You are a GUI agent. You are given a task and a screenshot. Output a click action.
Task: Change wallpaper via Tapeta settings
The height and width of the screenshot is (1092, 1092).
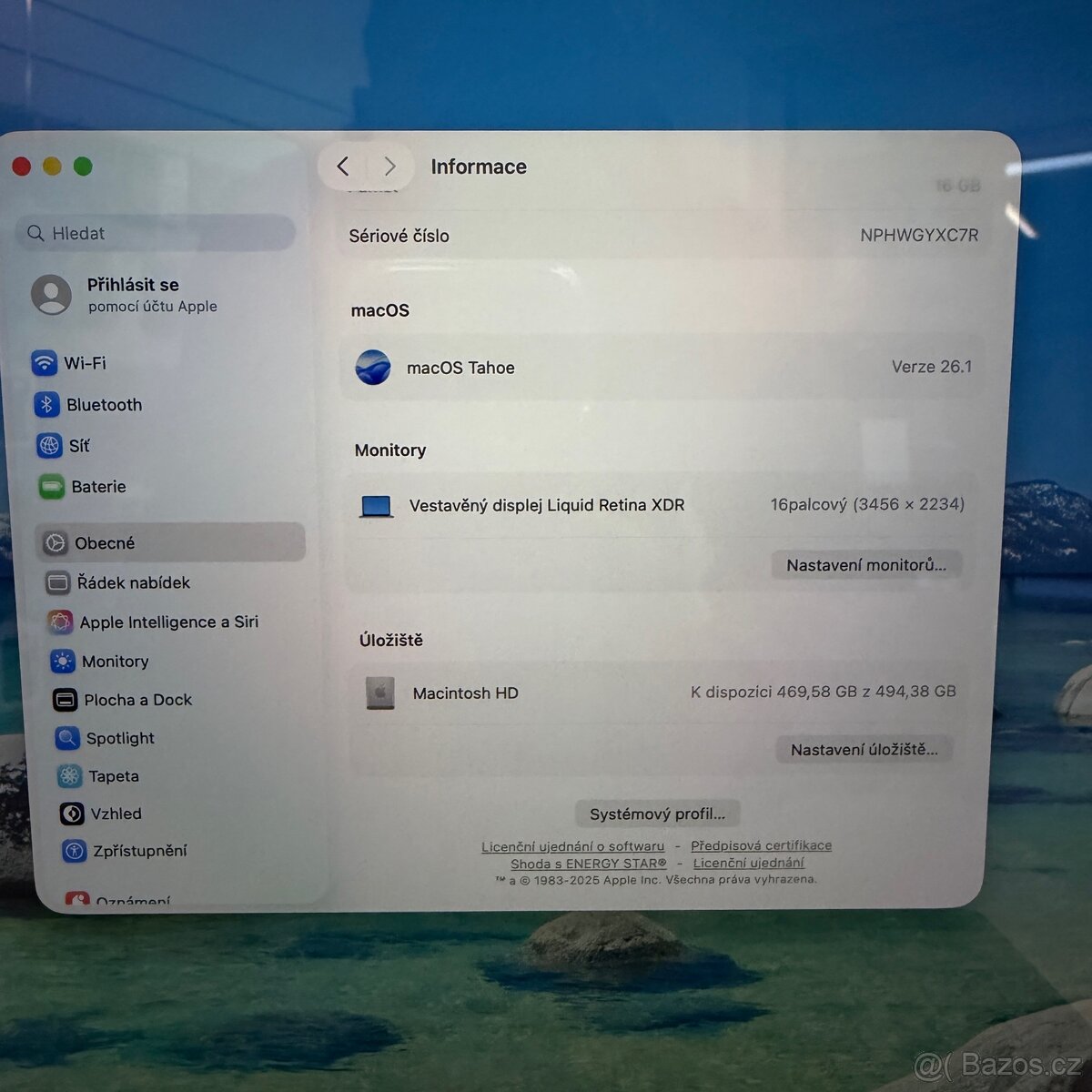click(113, 776)
